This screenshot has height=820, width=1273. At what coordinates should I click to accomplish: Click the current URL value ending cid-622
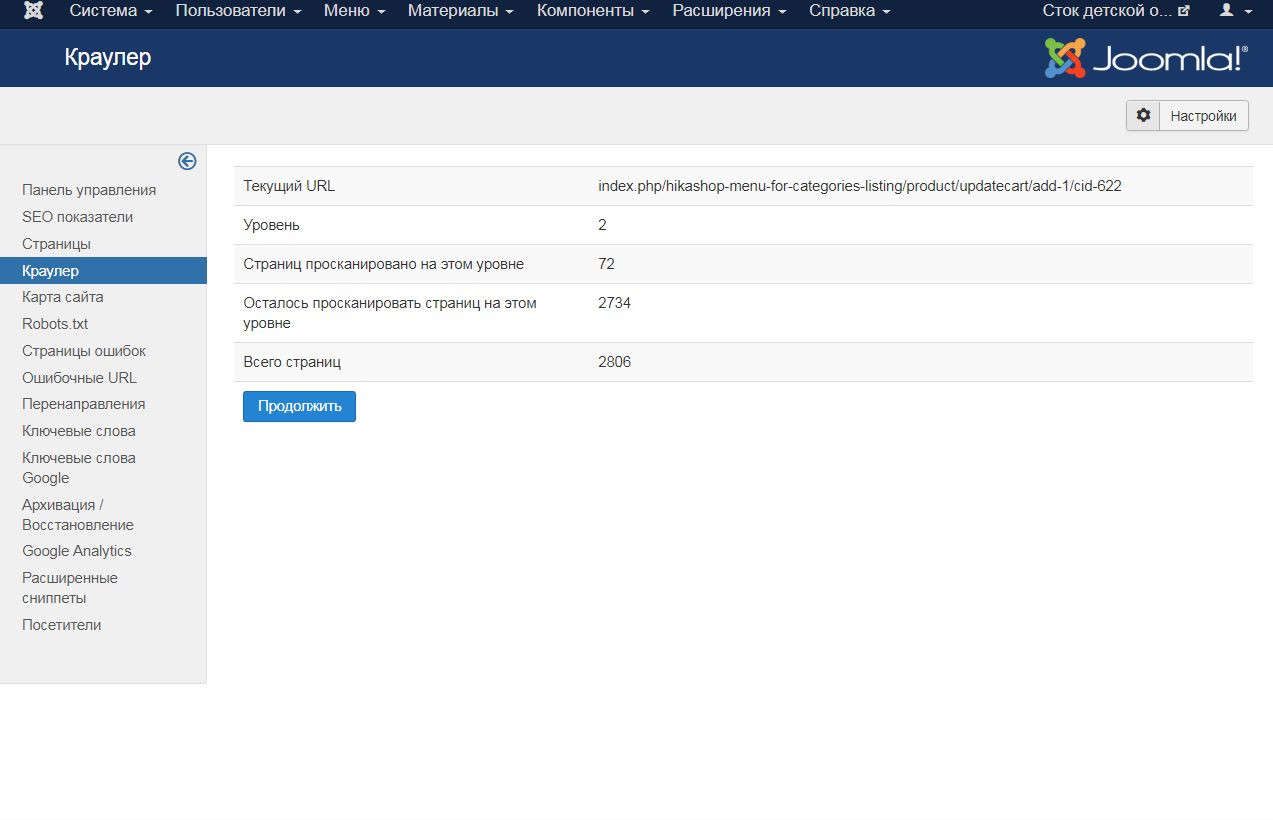pyautogui.click(x=860, y=186)
